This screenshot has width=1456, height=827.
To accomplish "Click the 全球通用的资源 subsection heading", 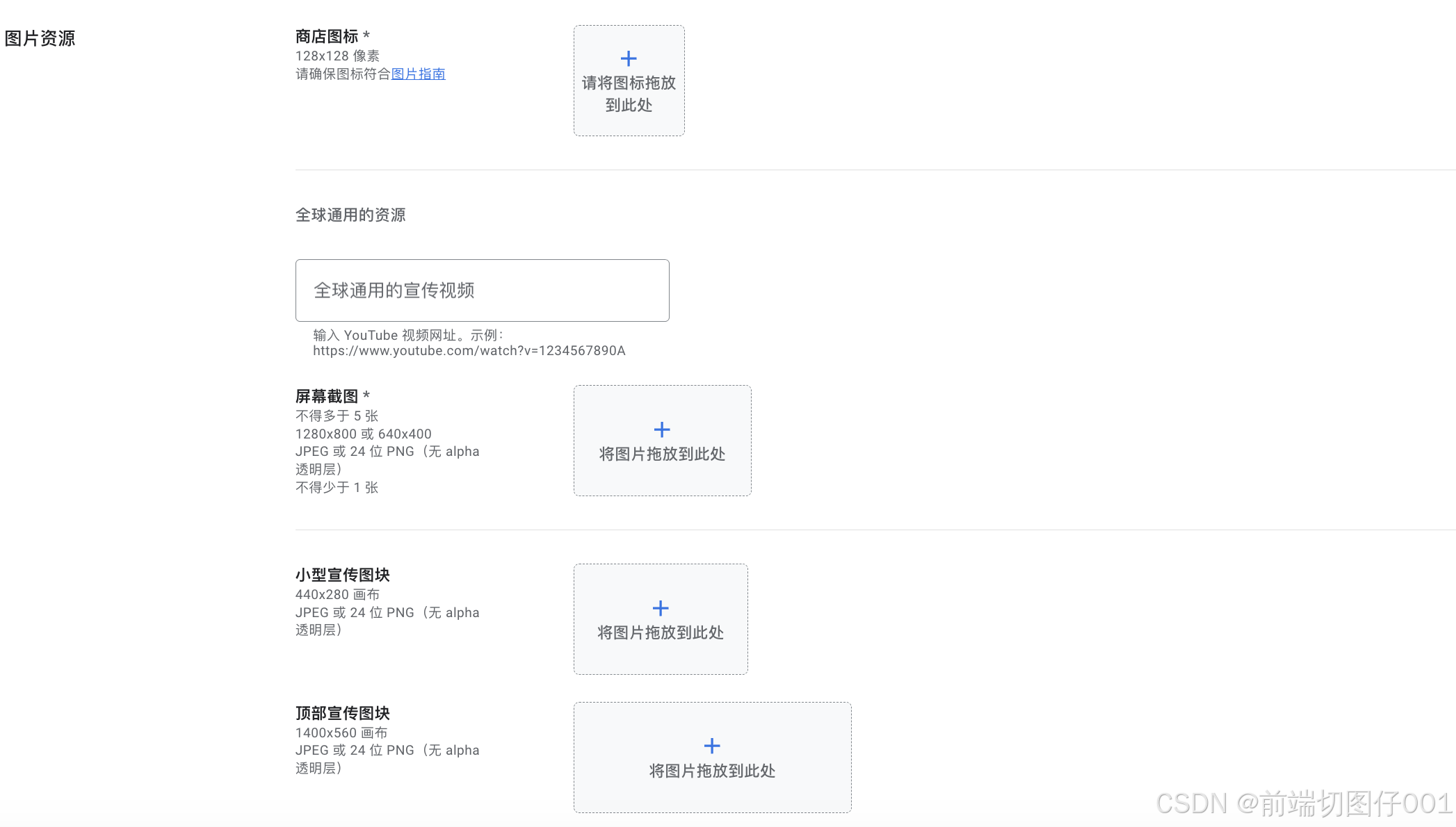I will 350,215.
